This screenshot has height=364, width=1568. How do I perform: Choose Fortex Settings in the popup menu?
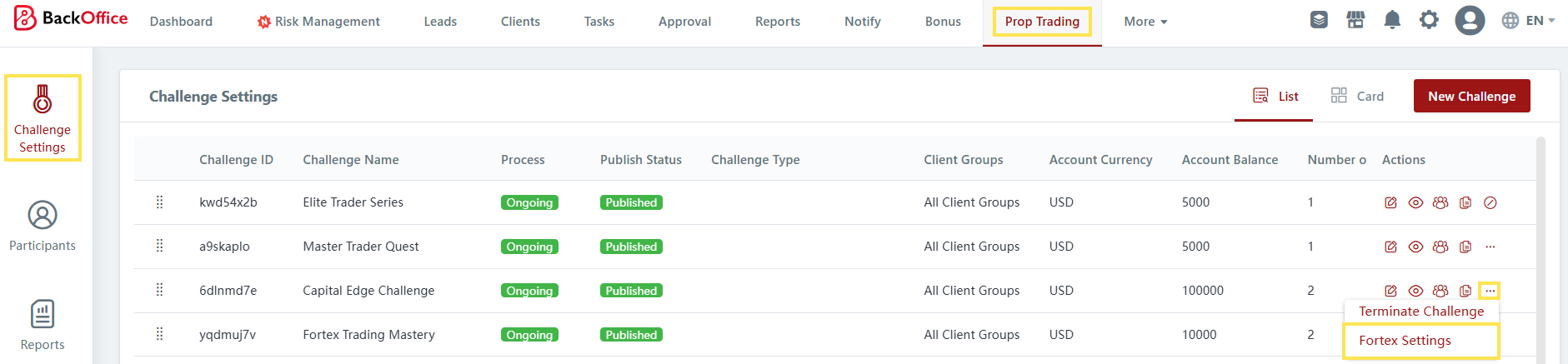click(1405, 341)
